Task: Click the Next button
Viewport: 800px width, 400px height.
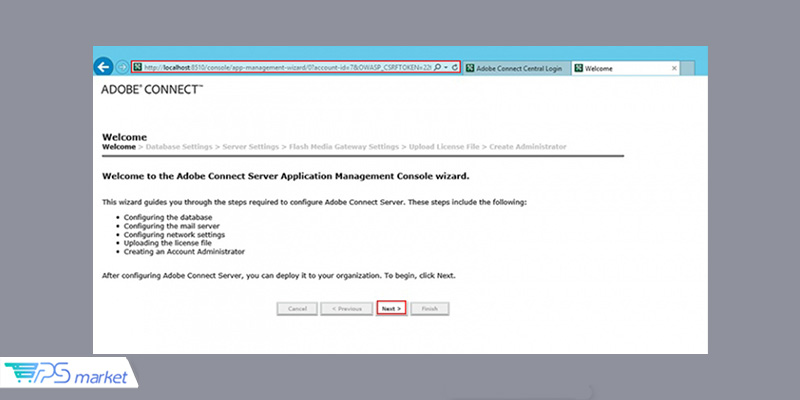Action: tap(391, 309)
